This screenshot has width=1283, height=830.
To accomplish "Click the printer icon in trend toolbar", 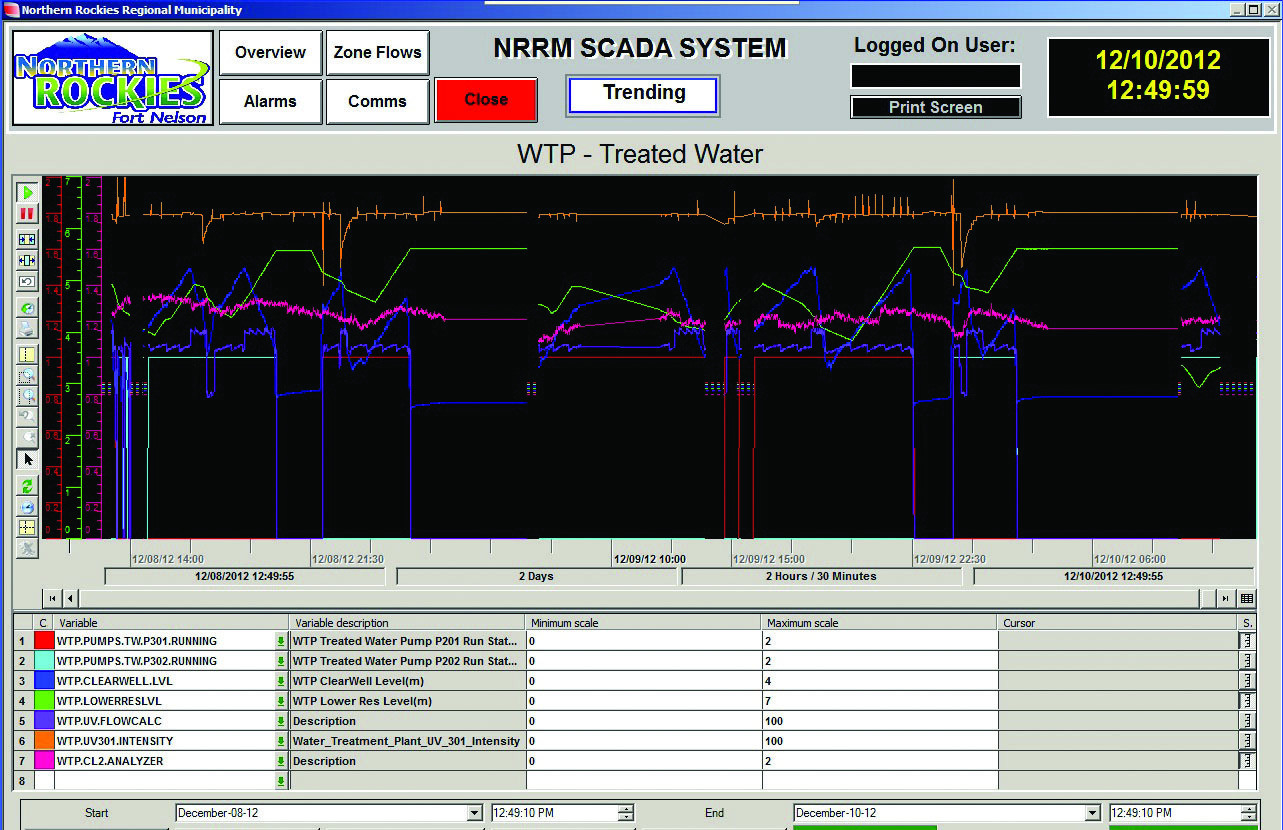I will 28,329.
